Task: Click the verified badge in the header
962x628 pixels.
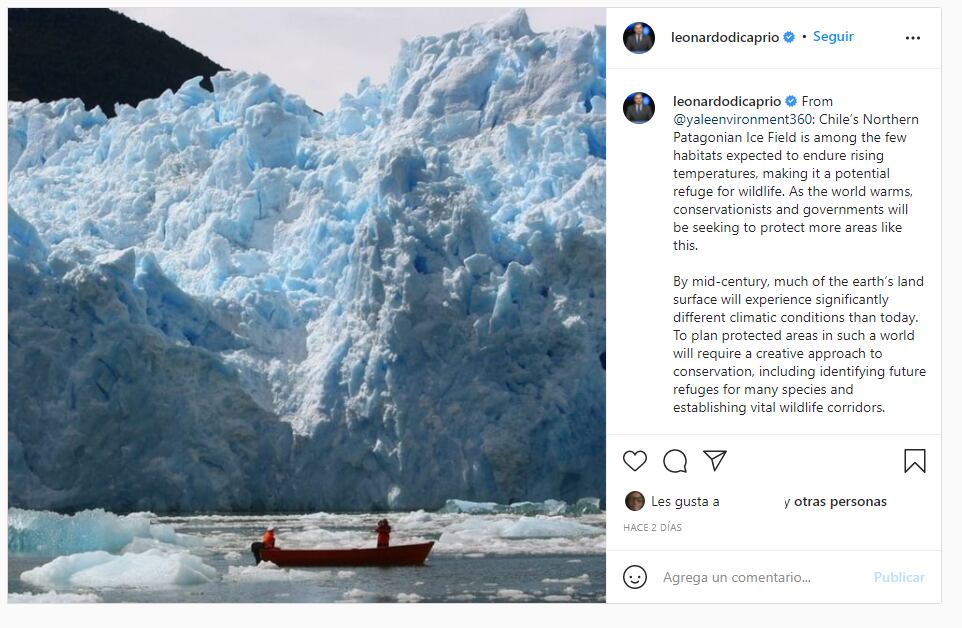Action: pos(789,37)
